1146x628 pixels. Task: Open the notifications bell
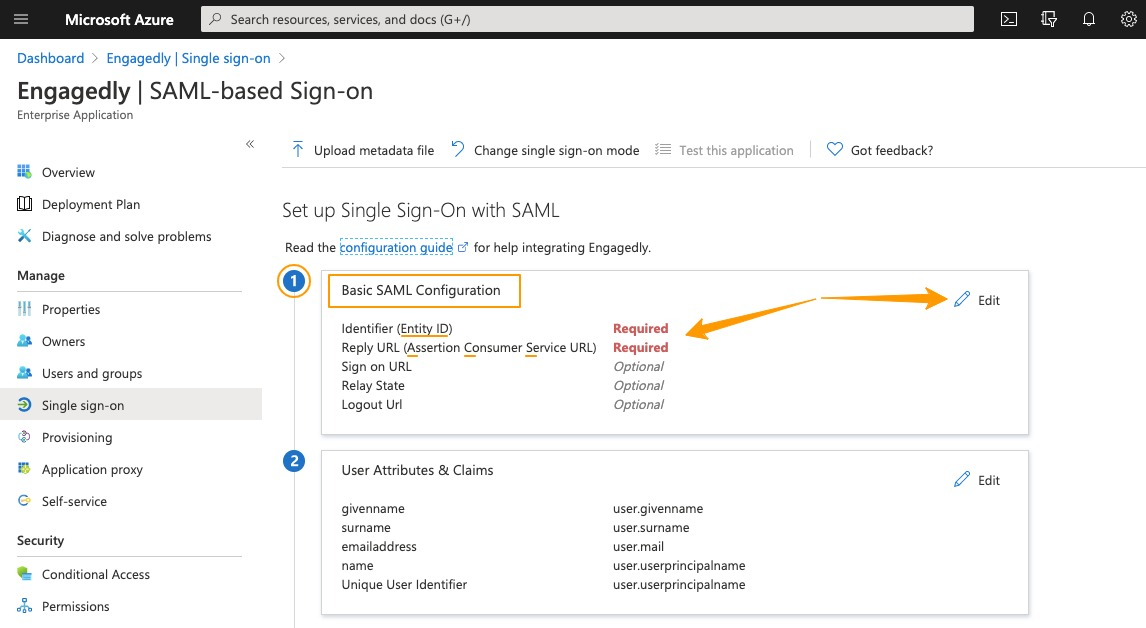tap(1089, 19)
